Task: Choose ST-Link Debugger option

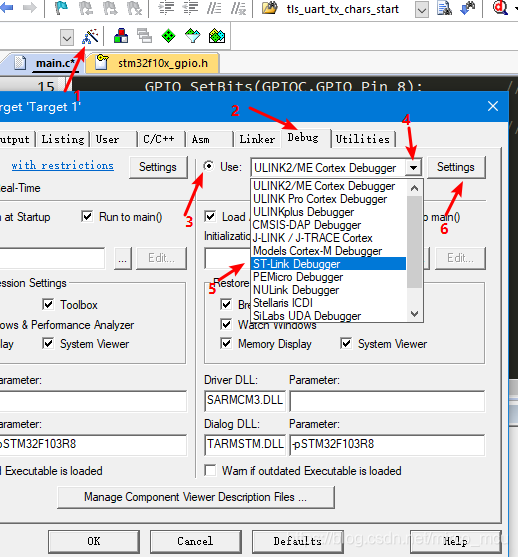Action: click(x=328, y=264)
